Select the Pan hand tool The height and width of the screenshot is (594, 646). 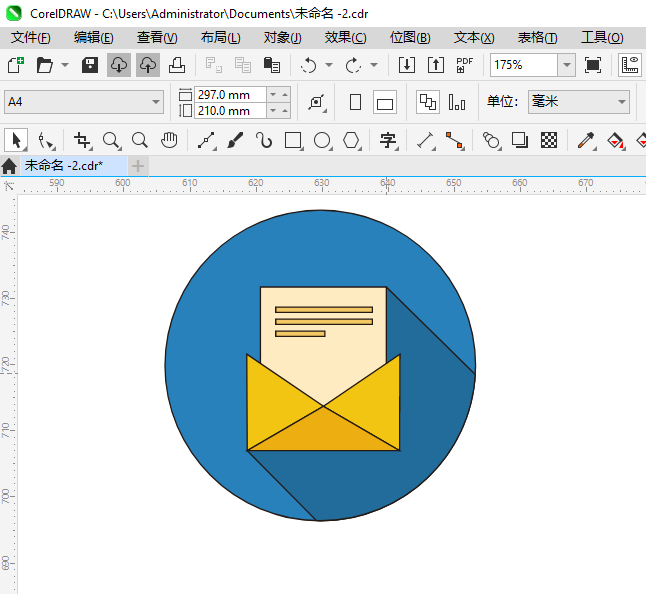[x=169, y=140]
